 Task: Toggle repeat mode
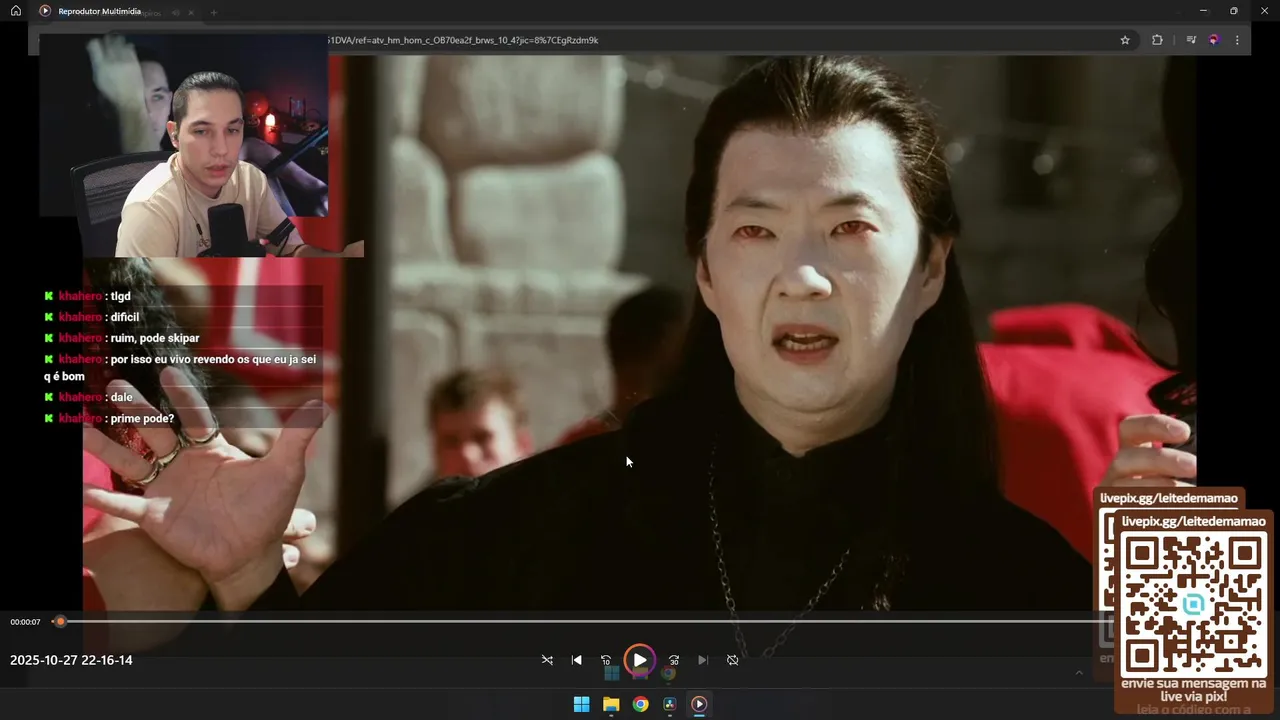[732, 660]
